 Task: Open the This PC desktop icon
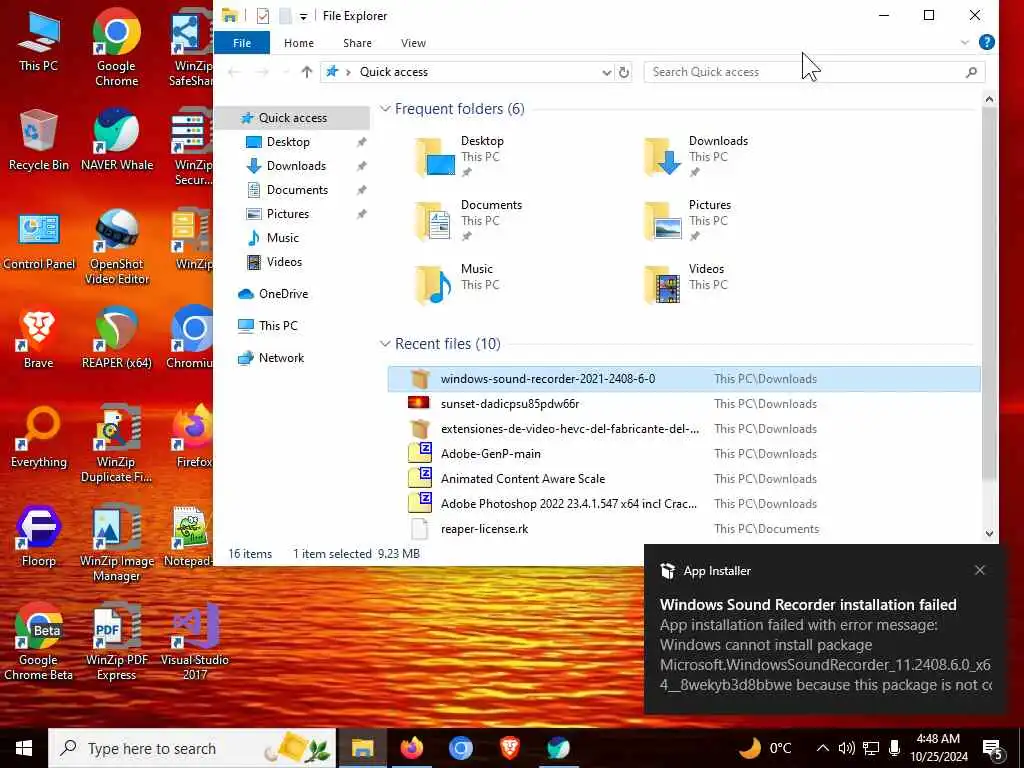point(39,41)
